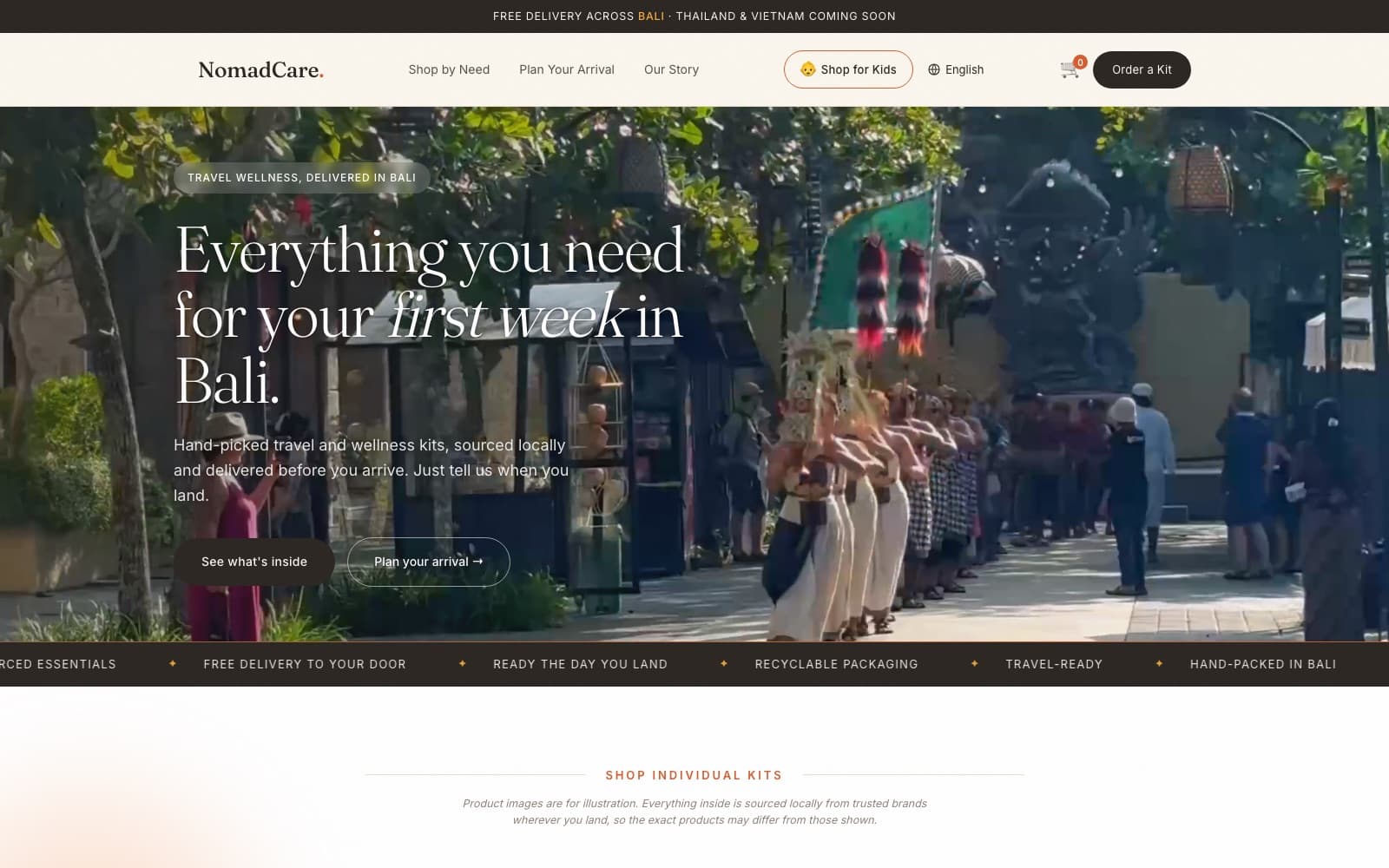Open the Shop by Need menu
Viewport: 1389px width, 868px height.
(x=449, y=69)
